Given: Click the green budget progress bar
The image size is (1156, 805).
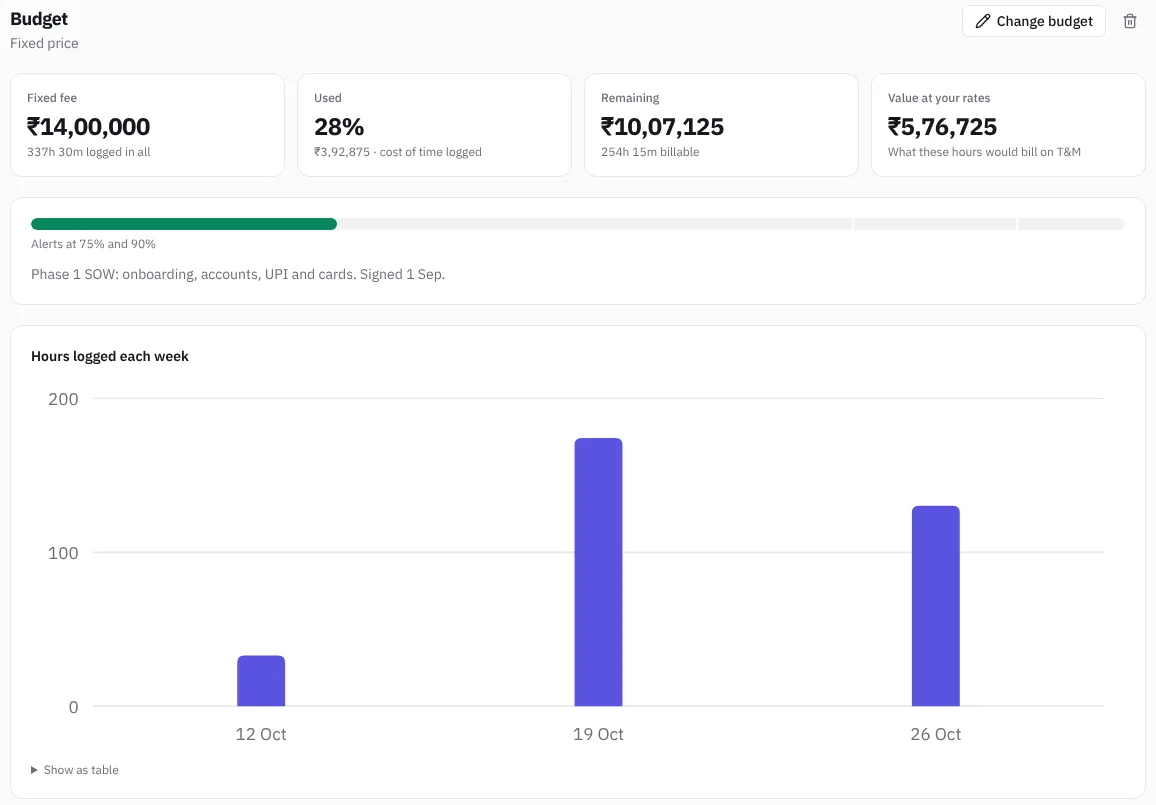Looking at the screenshot, I should point(184,224).
